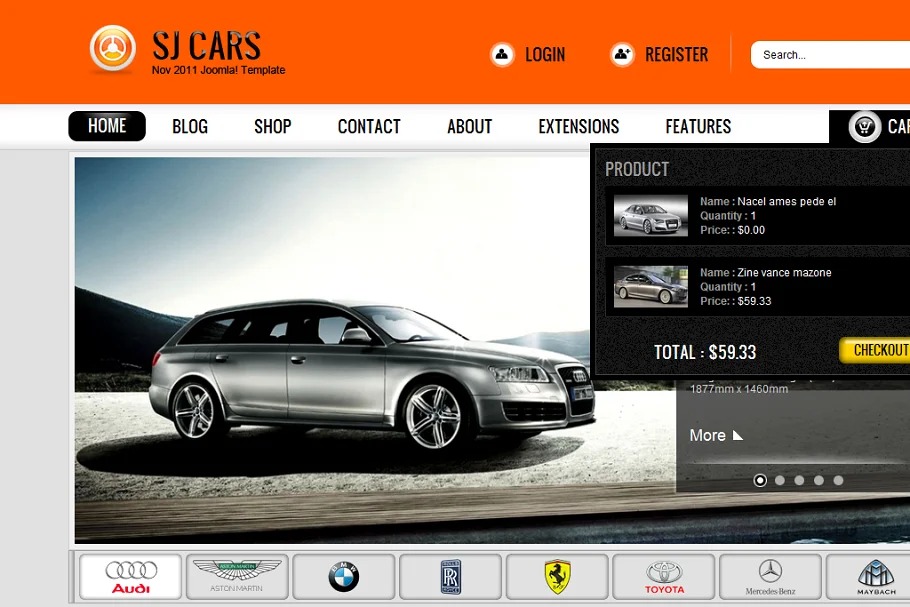Select the Rolls-Royce brand logo
Image resolution: width=910 pixels, height=607 pixels.
pos(451,577)
